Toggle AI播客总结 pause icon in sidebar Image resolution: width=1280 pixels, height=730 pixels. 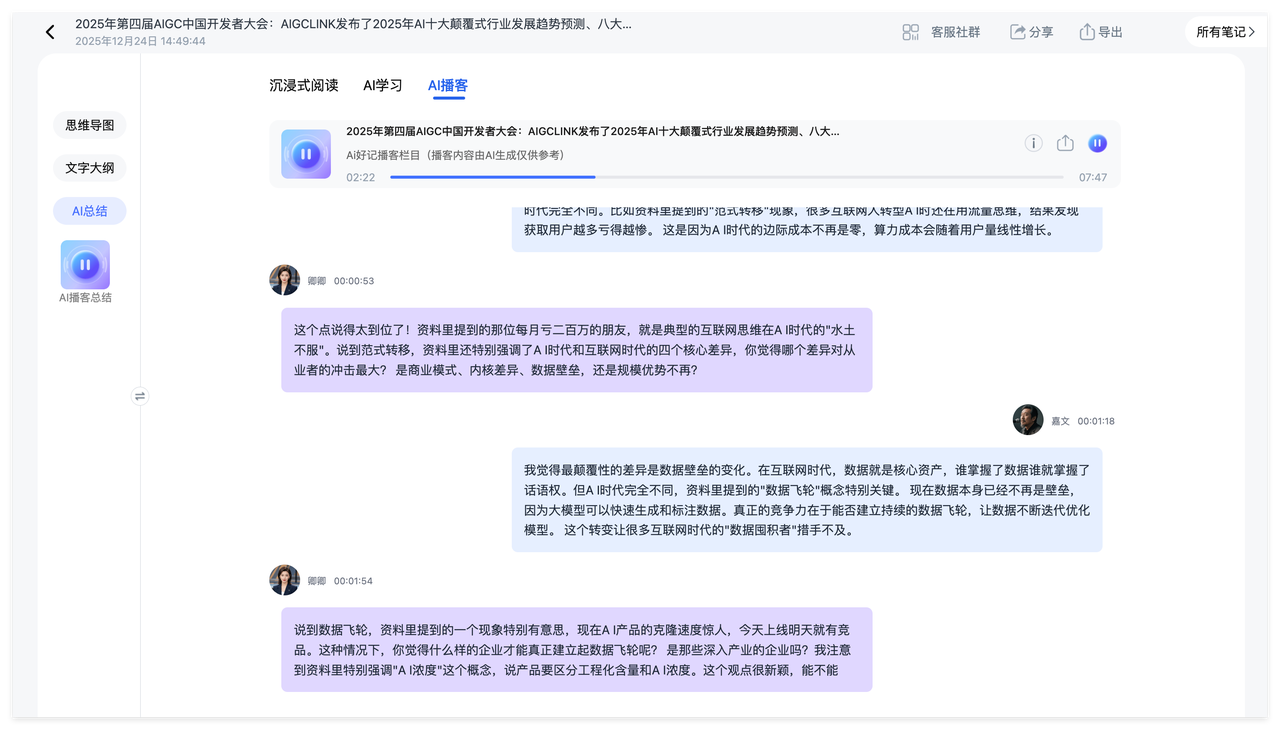click(x=85, y=265)
